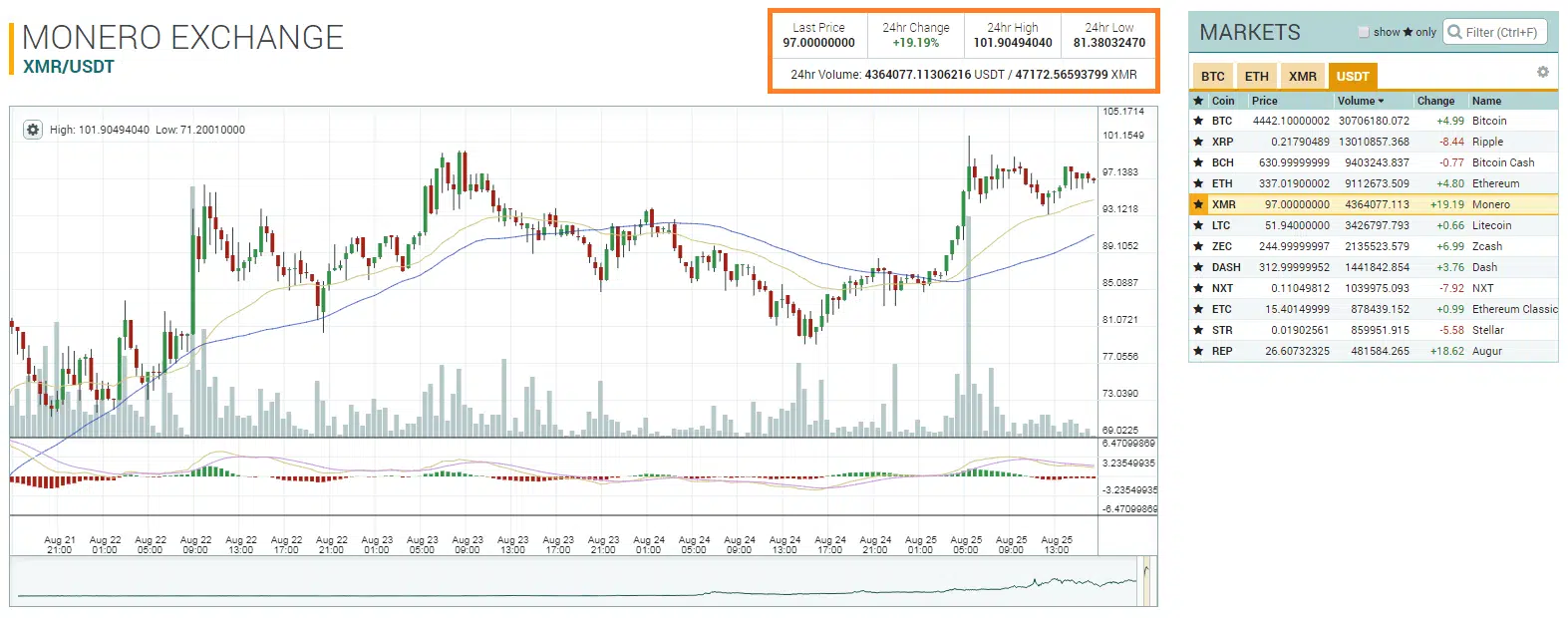Toggle favorite star for XMR row
The image size is (1568, 618).
pos(1198,204)
